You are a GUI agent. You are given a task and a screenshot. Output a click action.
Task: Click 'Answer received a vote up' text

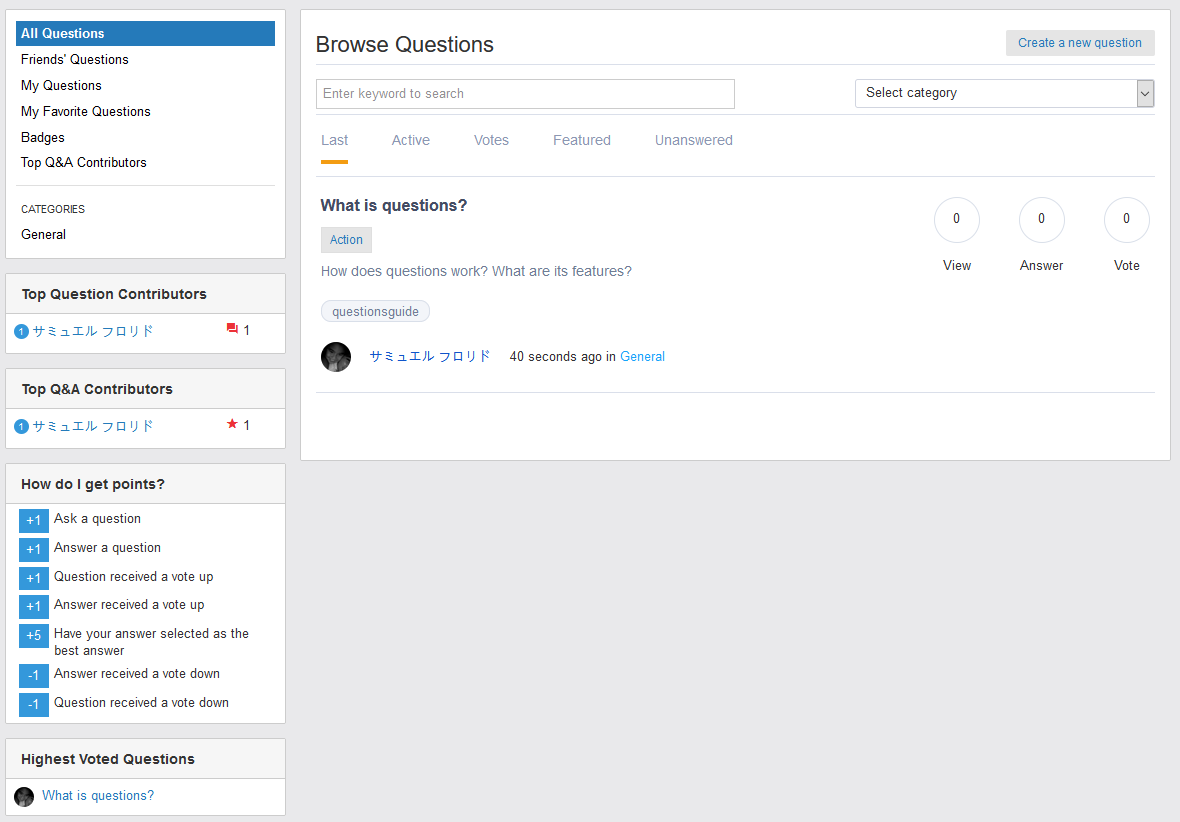(x=129, y=604)
